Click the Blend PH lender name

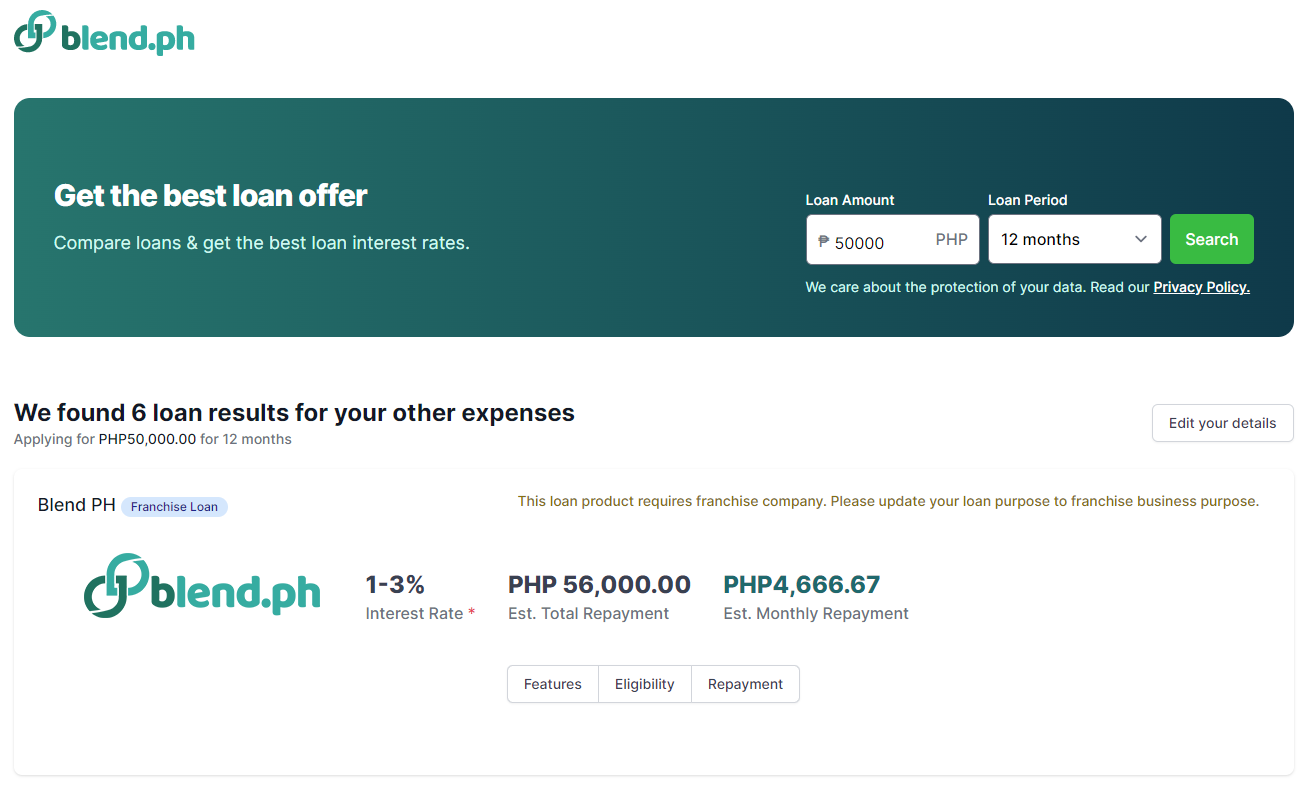point(76,505)
